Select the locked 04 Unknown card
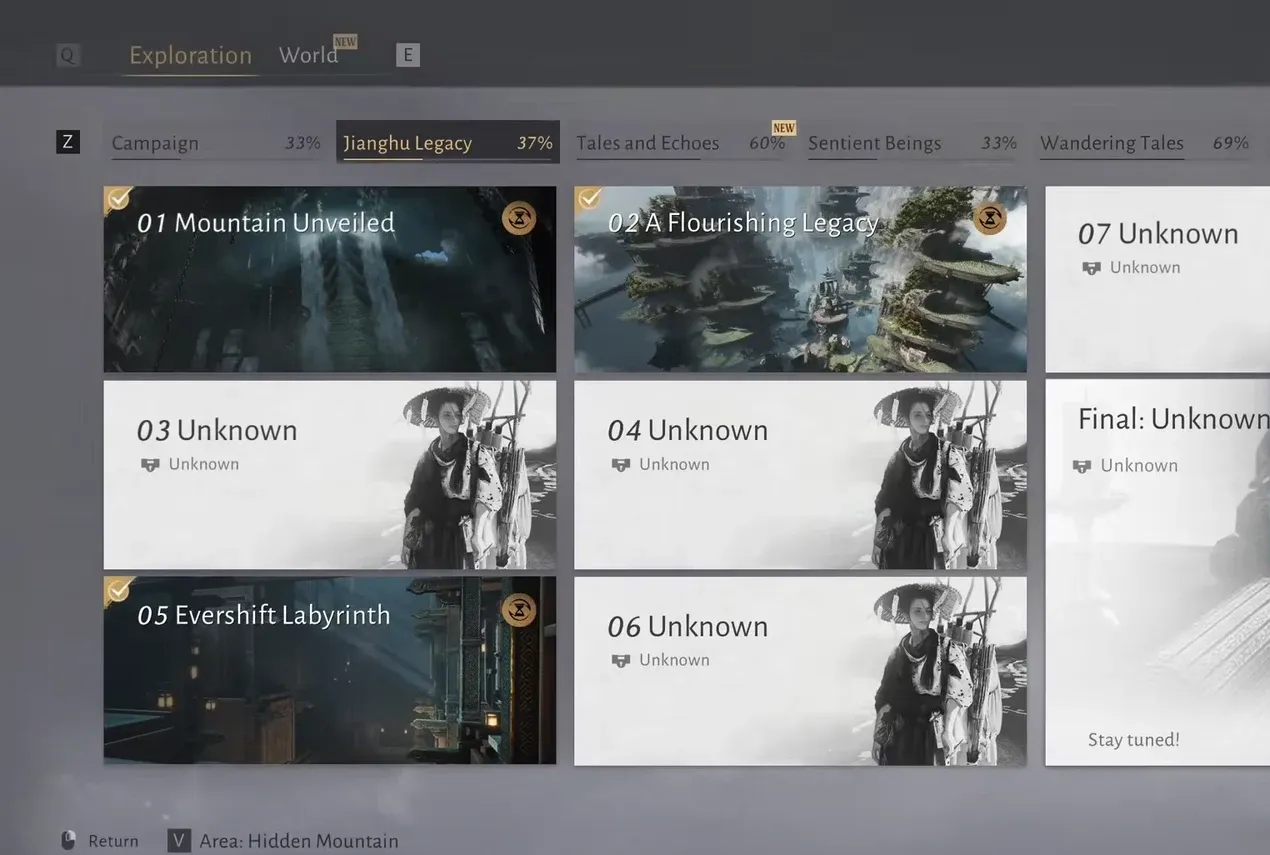 800,475
